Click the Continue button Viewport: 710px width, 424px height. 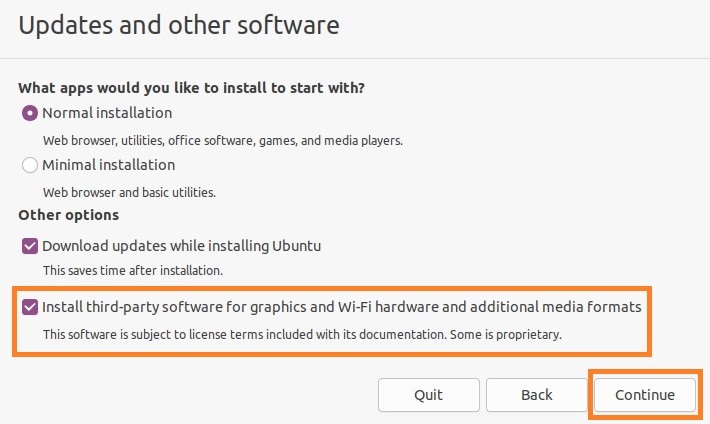click(645, 395)
